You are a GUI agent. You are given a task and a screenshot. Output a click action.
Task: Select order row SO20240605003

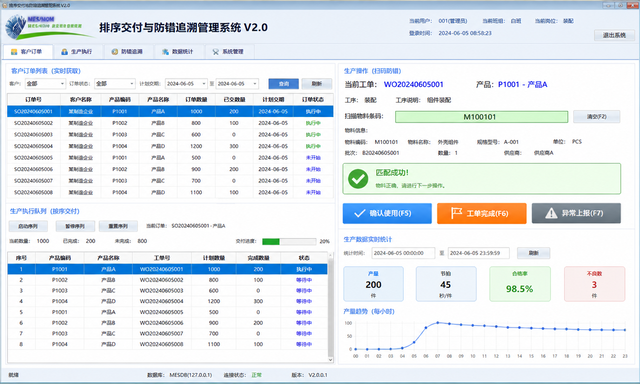[170, 135]
